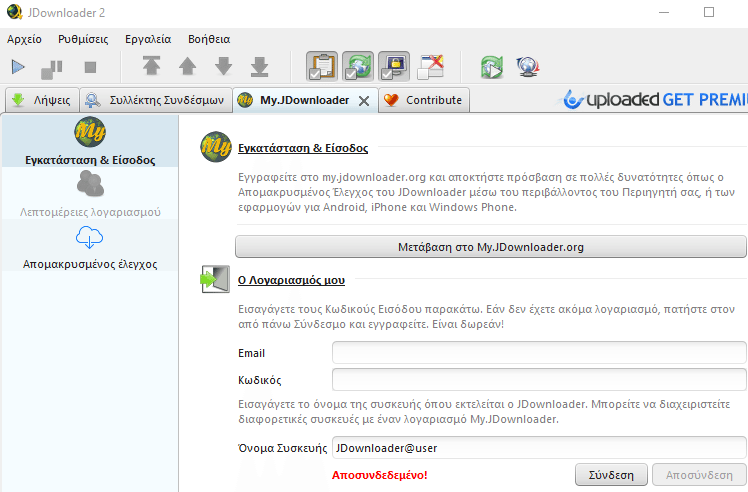Close the My.JDownloader tab

pos(364,101)
